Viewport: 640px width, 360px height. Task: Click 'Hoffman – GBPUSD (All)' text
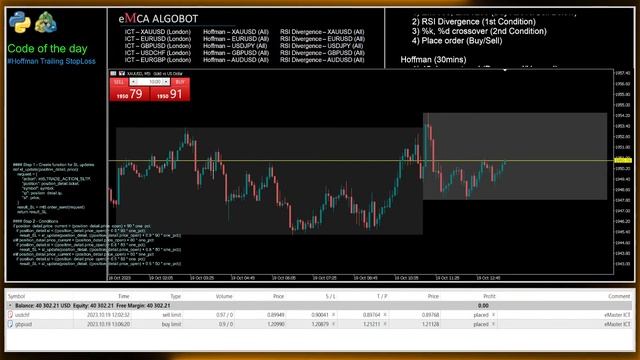coord(236,53)
